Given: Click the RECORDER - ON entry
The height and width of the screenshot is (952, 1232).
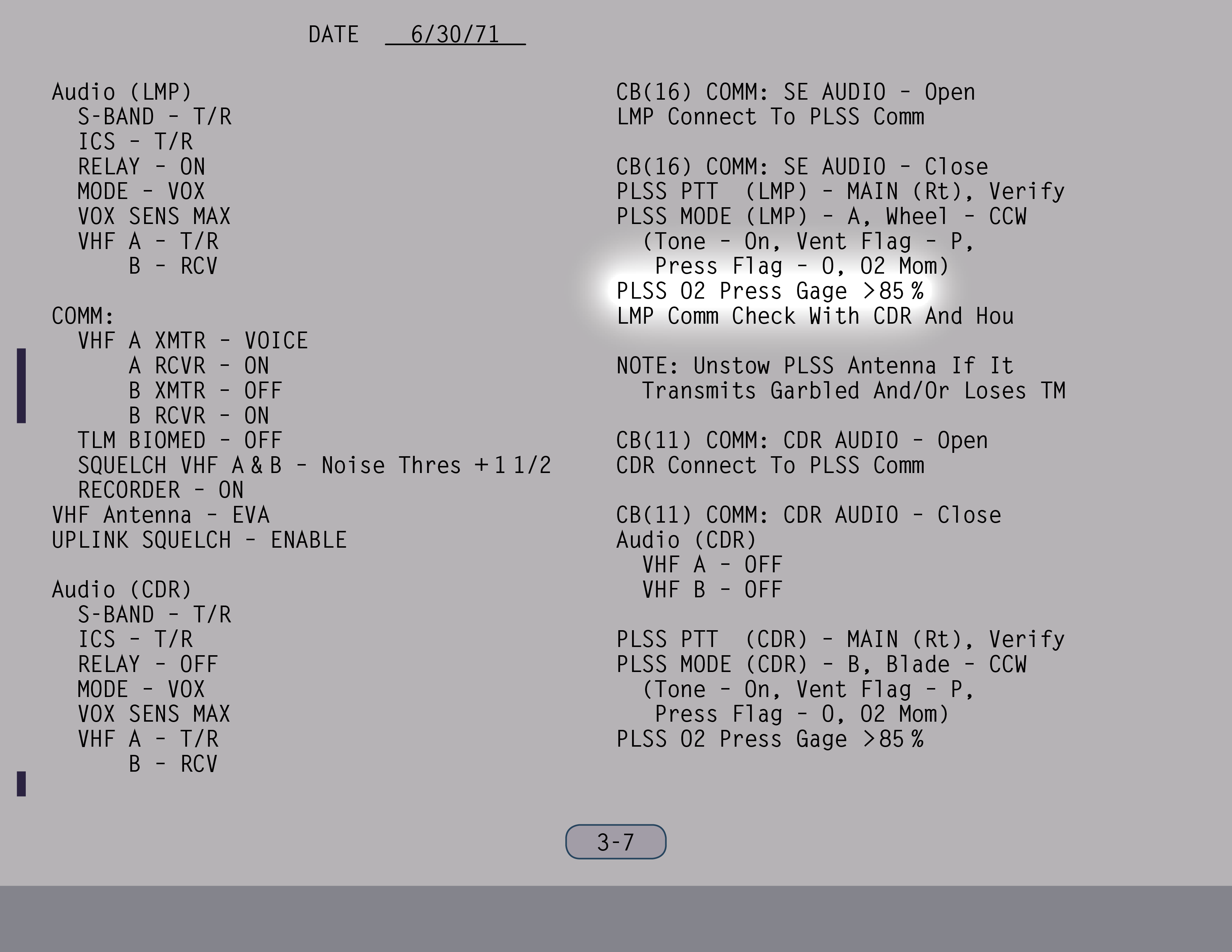Looking at the screenshot, I should 161,489.
